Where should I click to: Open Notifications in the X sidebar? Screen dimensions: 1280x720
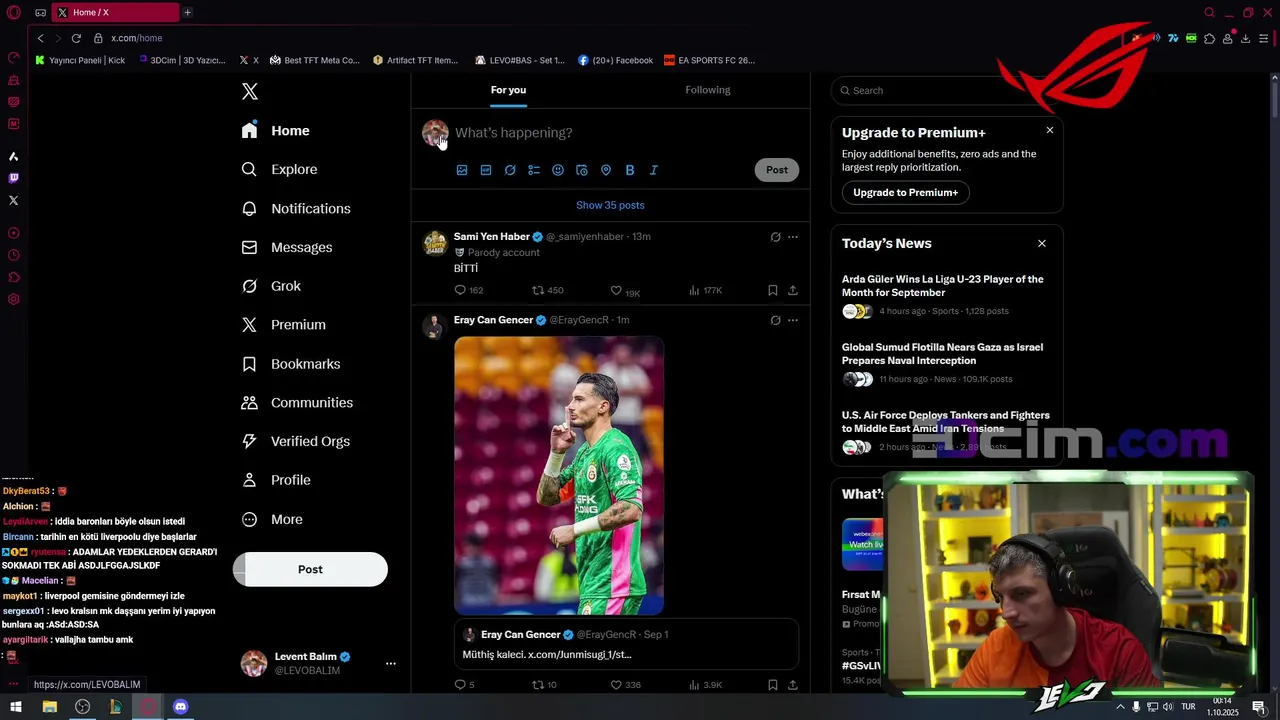tap(296, 209)
